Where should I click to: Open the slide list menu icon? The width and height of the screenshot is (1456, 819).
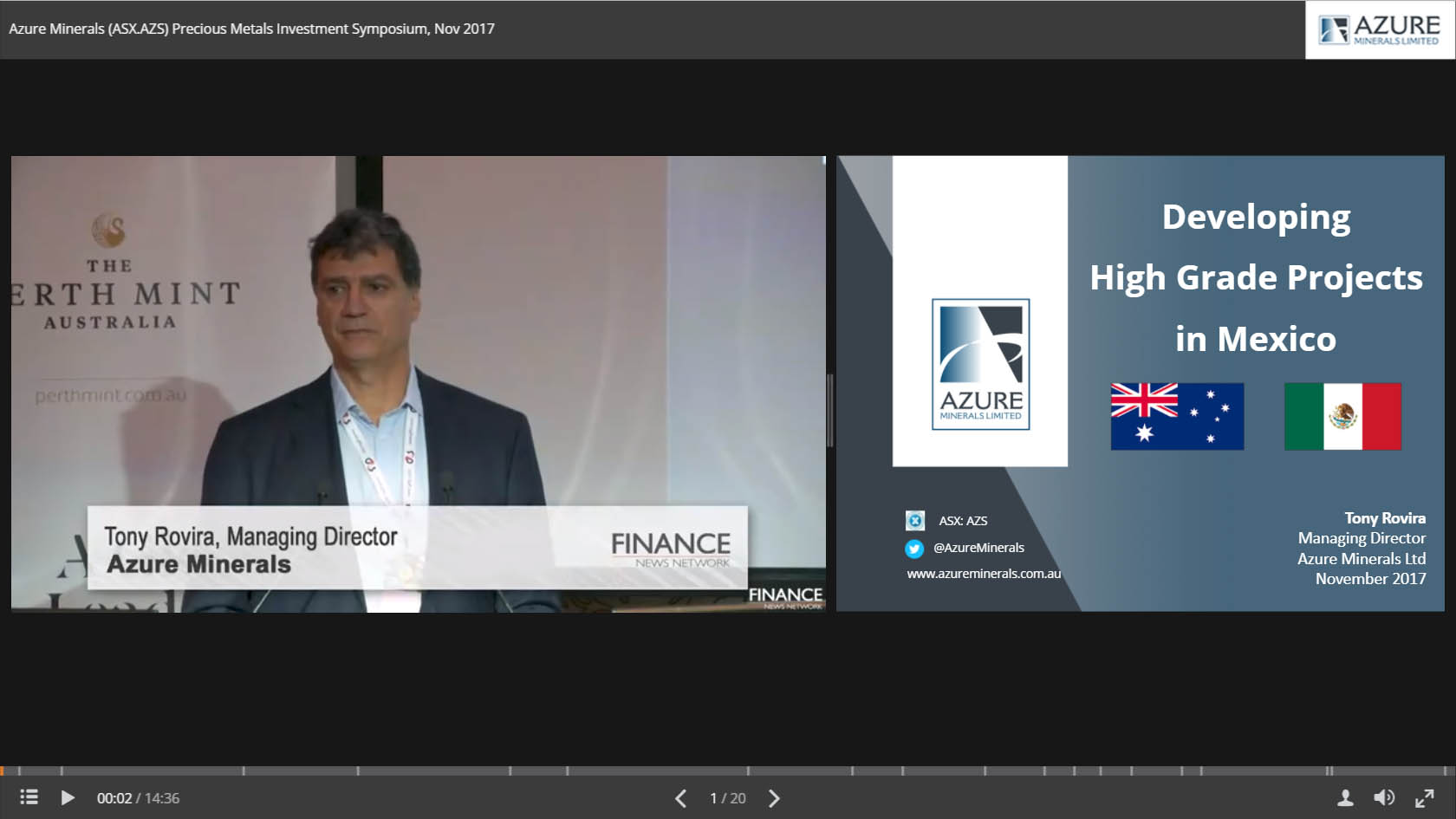(29, 797)
